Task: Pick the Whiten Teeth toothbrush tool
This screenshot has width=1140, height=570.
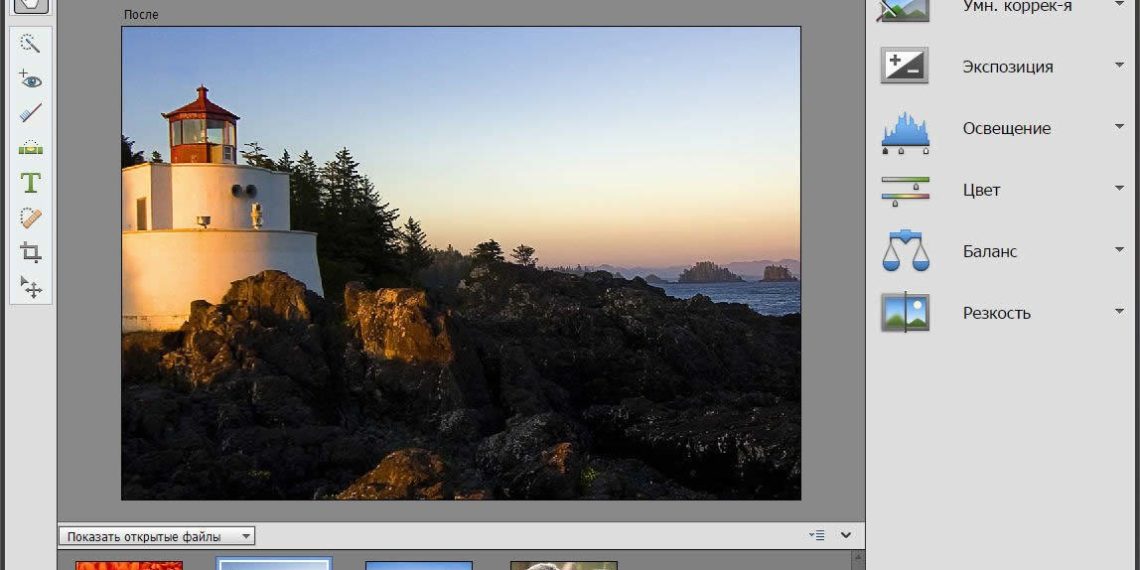Action: pyautogui.click(x=30, y=113)
